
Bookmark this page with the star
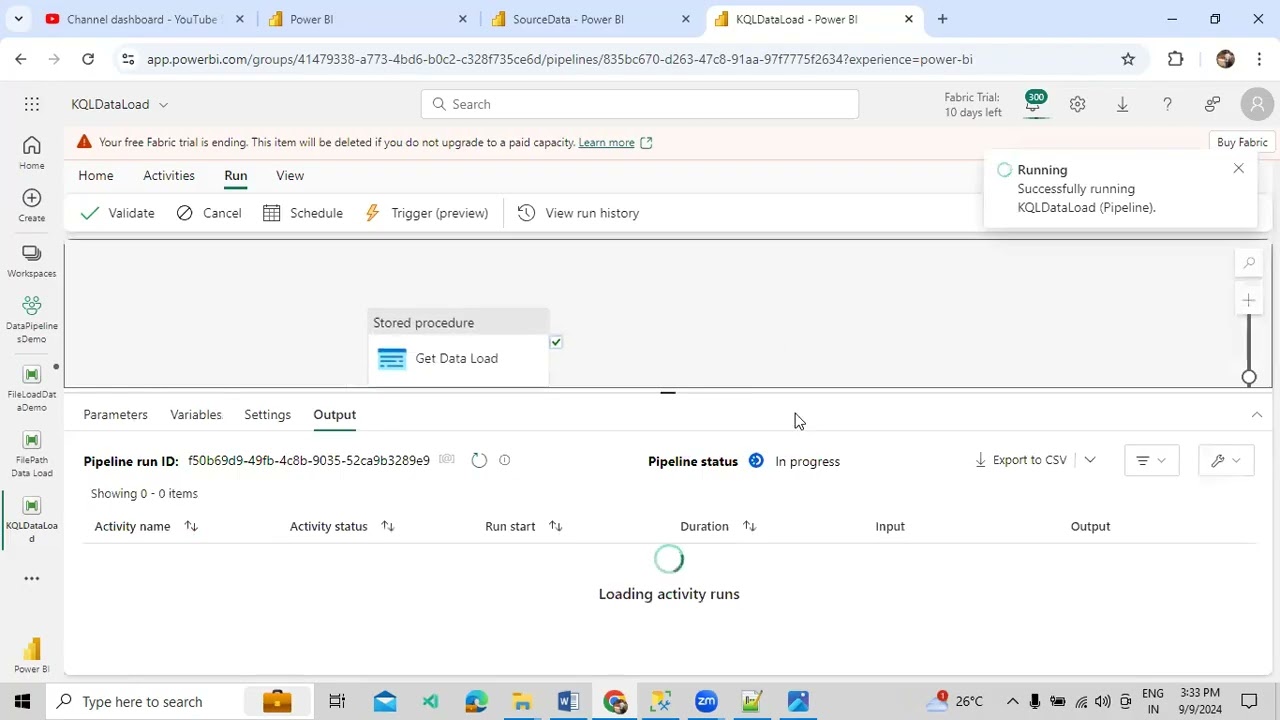coord(1128,59)
